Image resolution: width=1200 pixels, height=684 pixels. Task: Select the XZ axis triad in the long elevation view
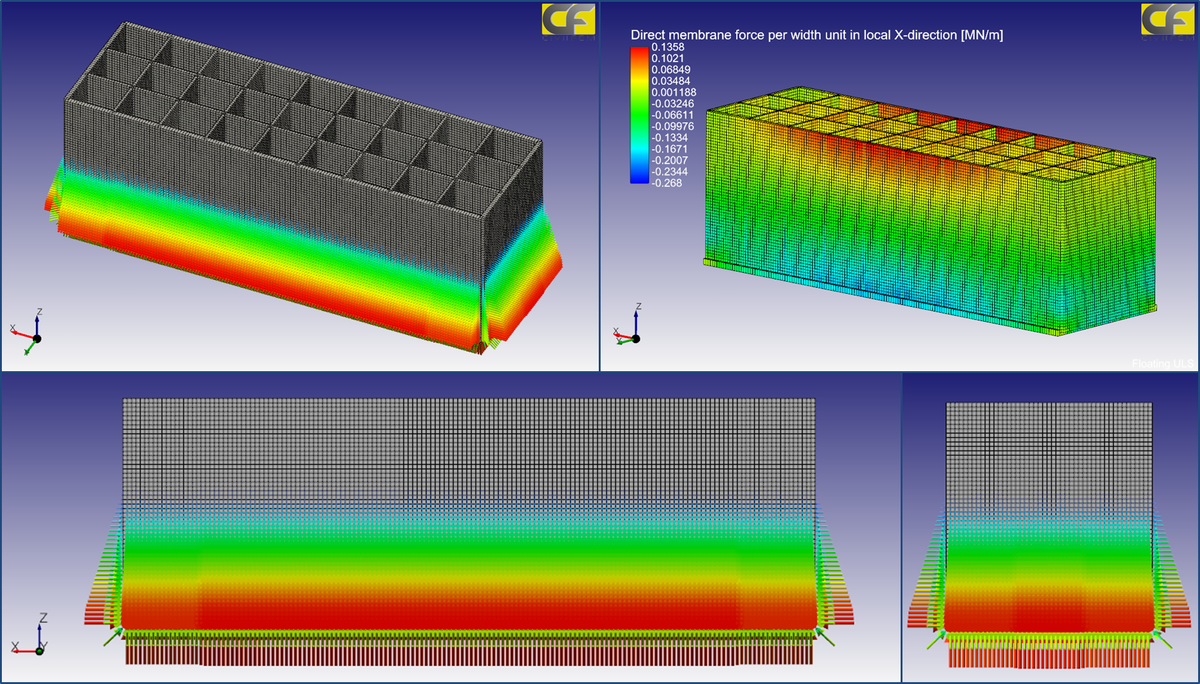(x=29, y=635)
